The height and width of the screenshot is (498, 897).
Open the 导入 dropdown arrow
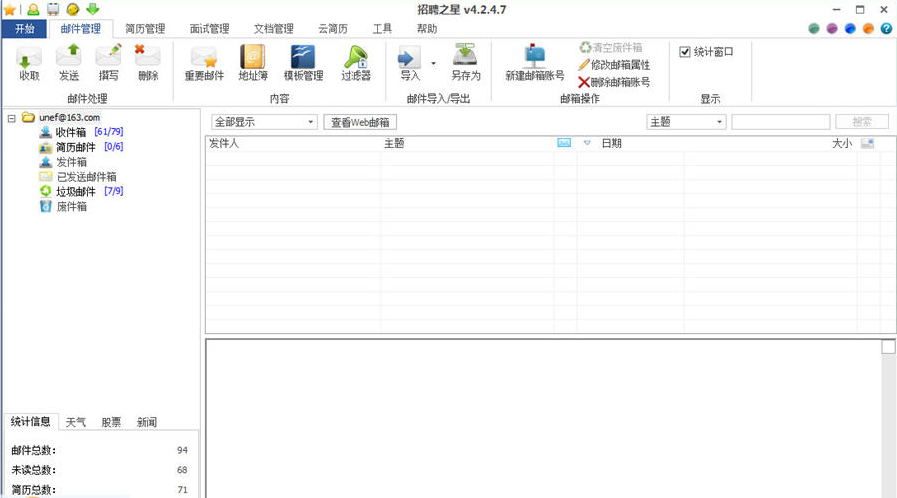[x=433, y=63]
